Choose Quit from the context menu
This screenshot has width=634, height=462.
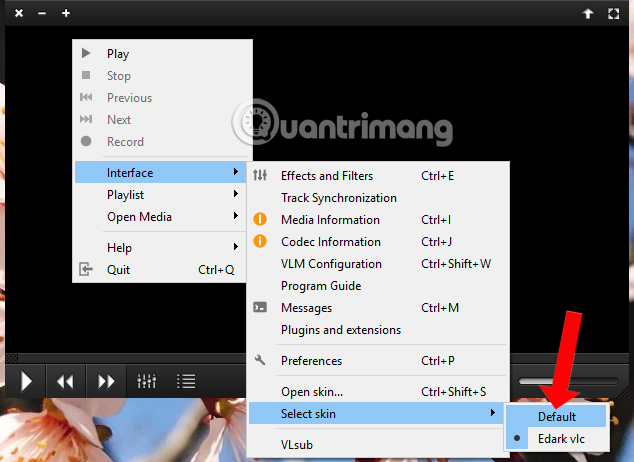click(161, 270)
